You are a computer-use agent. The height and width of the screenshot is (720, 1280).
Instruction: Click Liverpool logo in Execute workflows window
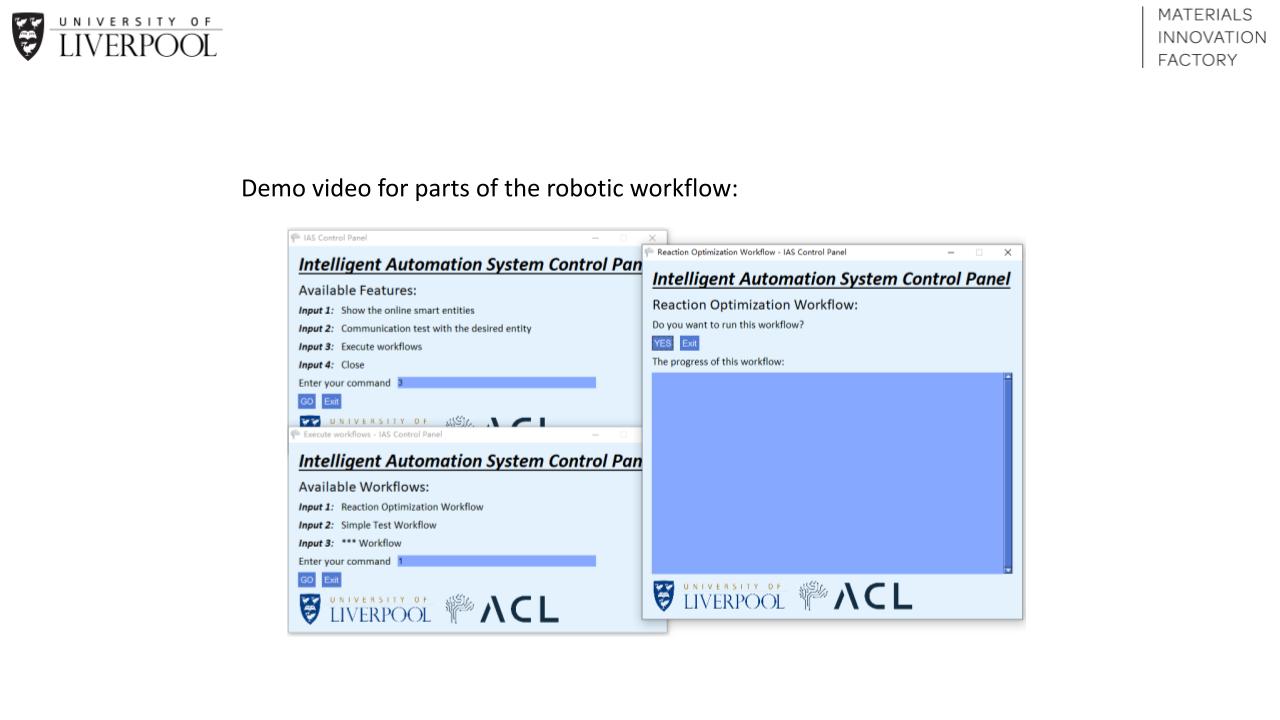(x=365, y=609)
